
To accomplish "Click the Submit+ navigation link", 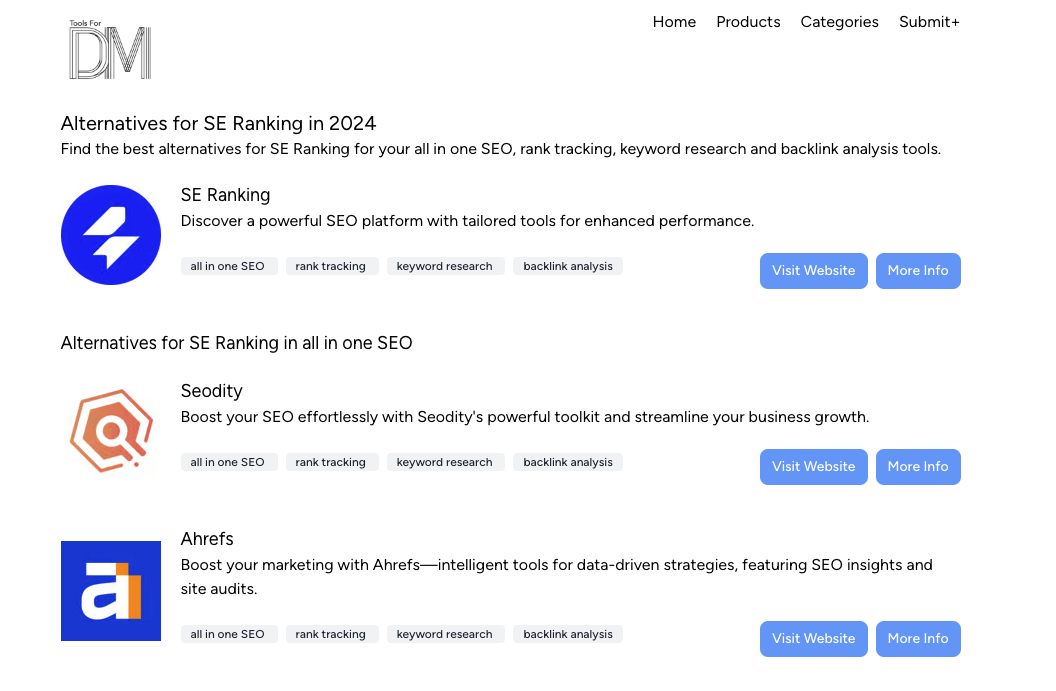I will tap(929, 22).
